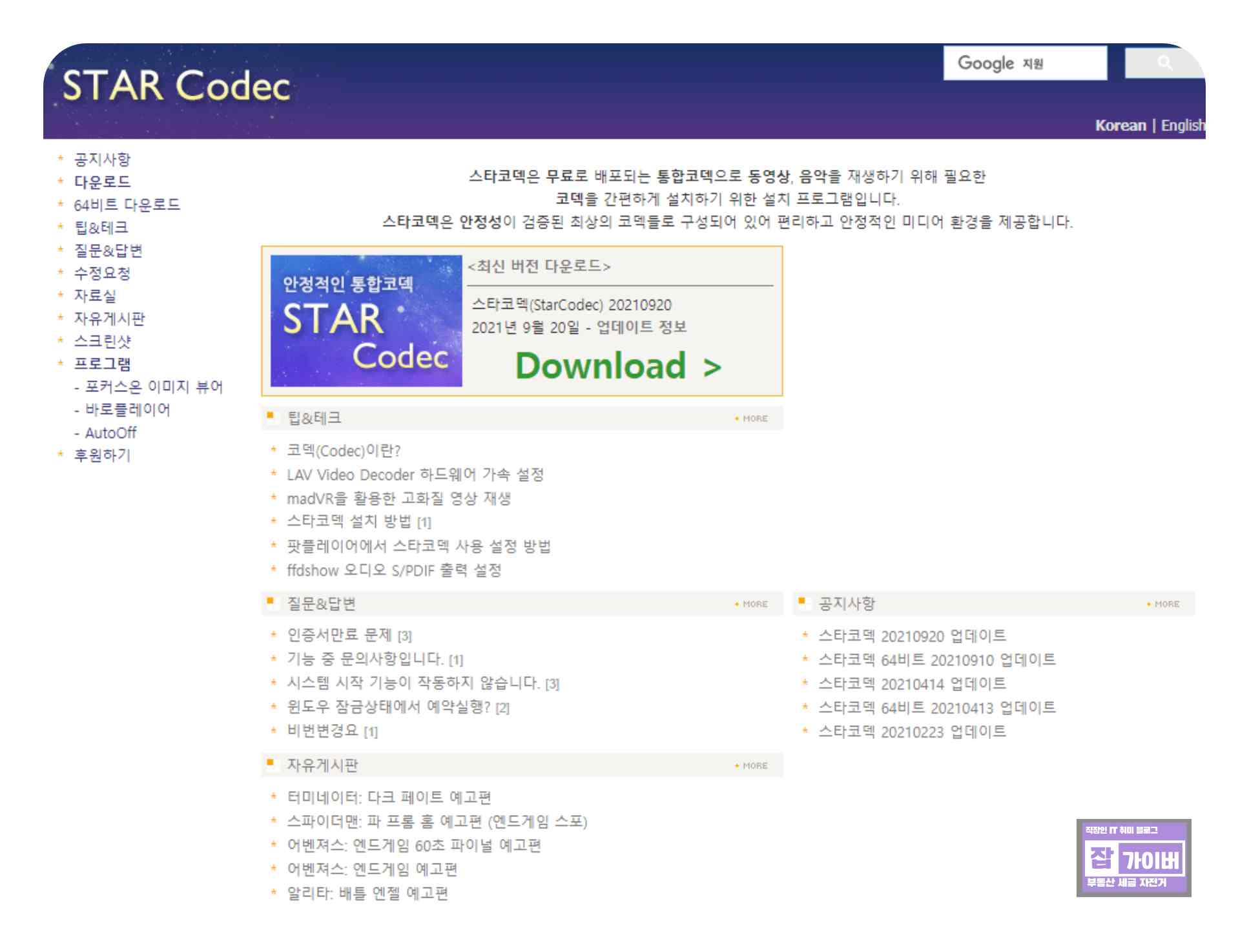The height and width of the screenshot is (952, 1249).
Task: Open MORE next to 질문&답변 section
Action: click(x=753, y=604)
